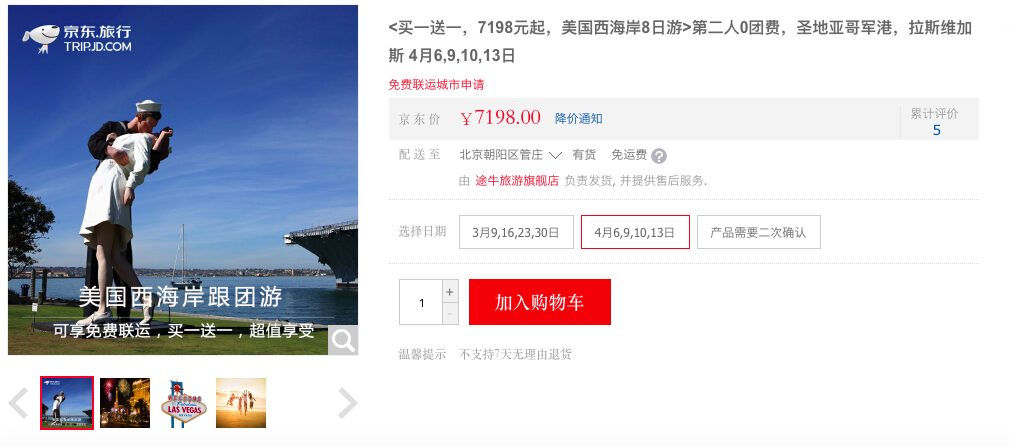Screen dimensions: 1009x446
Task: Select the 产品需要二次确认 option
Action: 759,232
